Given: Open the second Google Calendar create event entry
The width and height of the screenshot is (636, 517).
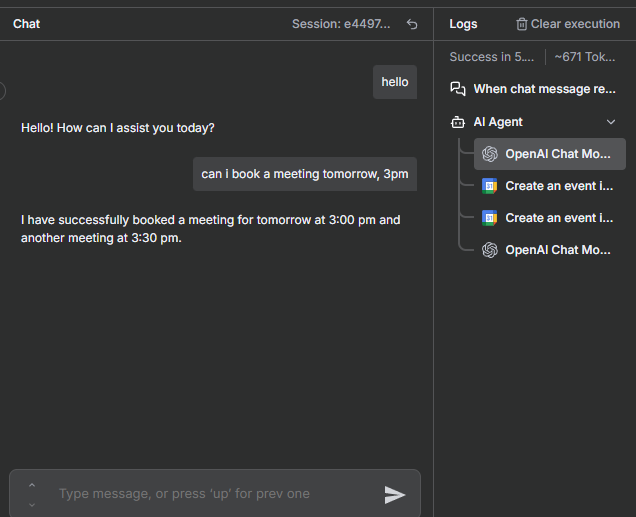Looking at the screenshot, I should (x=549, y=218).
